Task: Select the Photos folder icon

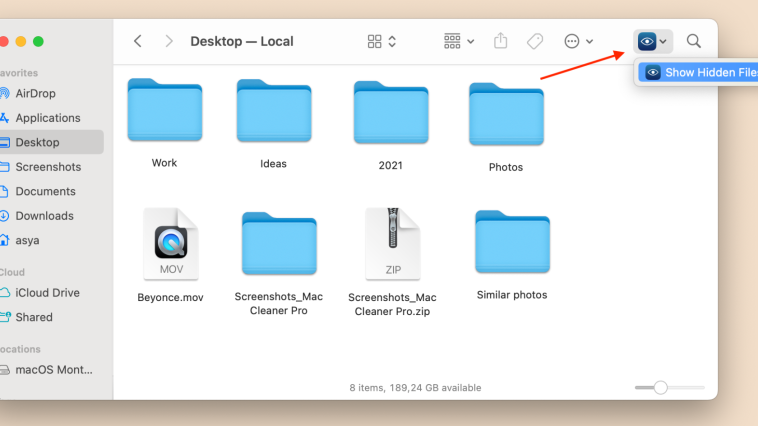Action: coord(507,114)
